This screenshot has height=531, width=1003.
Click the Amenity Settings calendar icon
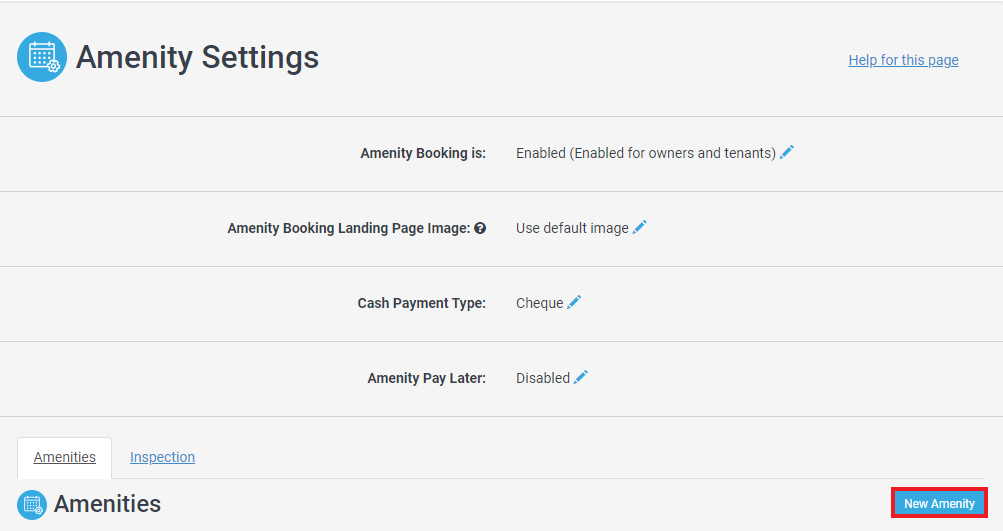coord(42,57)
